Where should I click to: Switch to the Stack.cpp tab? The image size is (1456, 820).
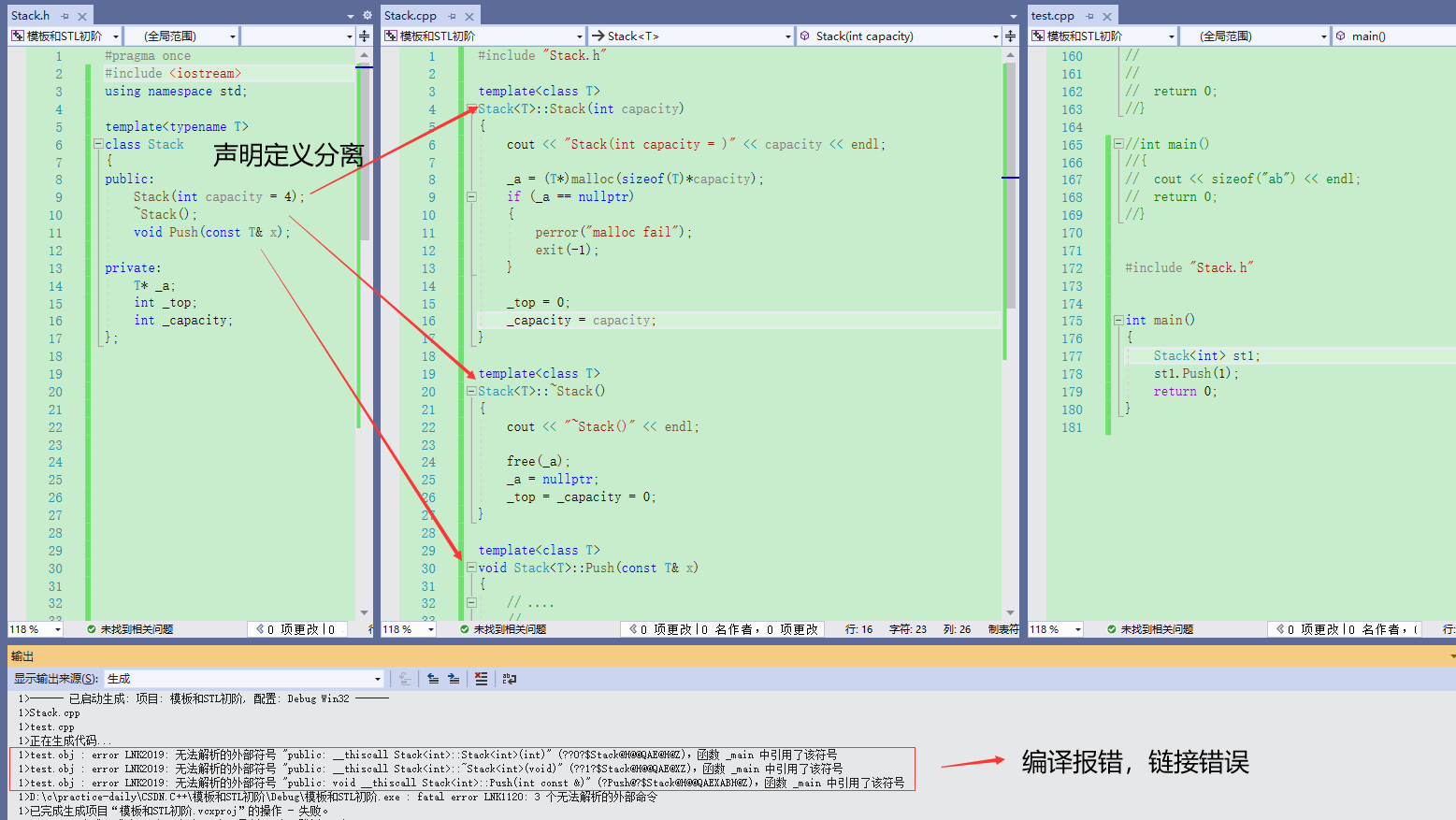[411, 16]
